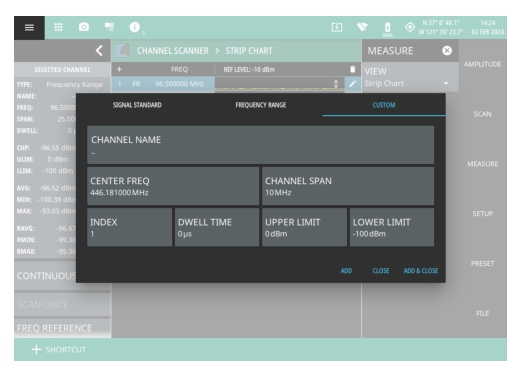521x373 pixels.
Task: Switch to Signal Standard tab
Action: (x=137, y=105)
